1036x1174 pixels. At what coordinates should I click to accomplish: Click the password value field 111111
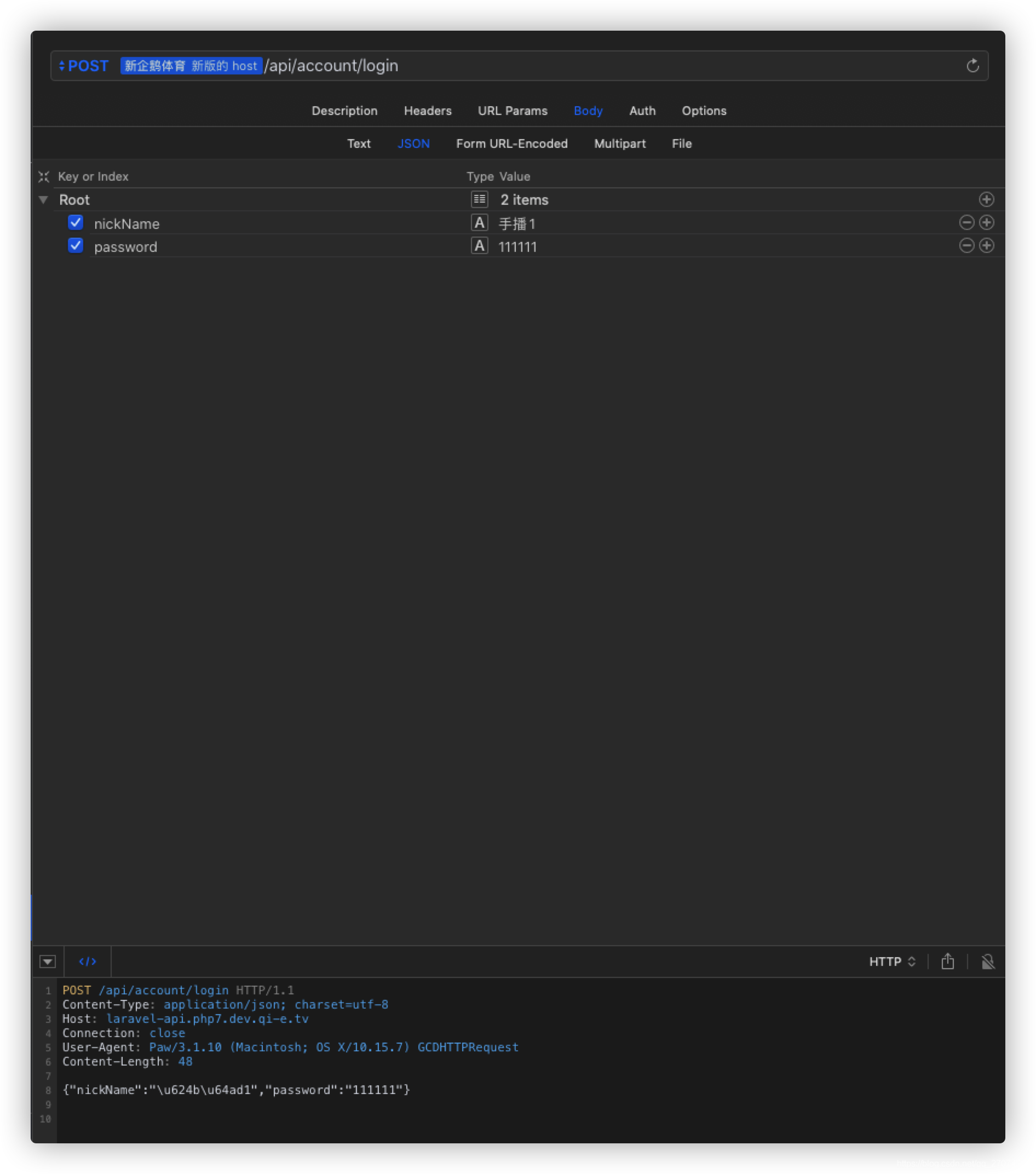click(517, 247)
